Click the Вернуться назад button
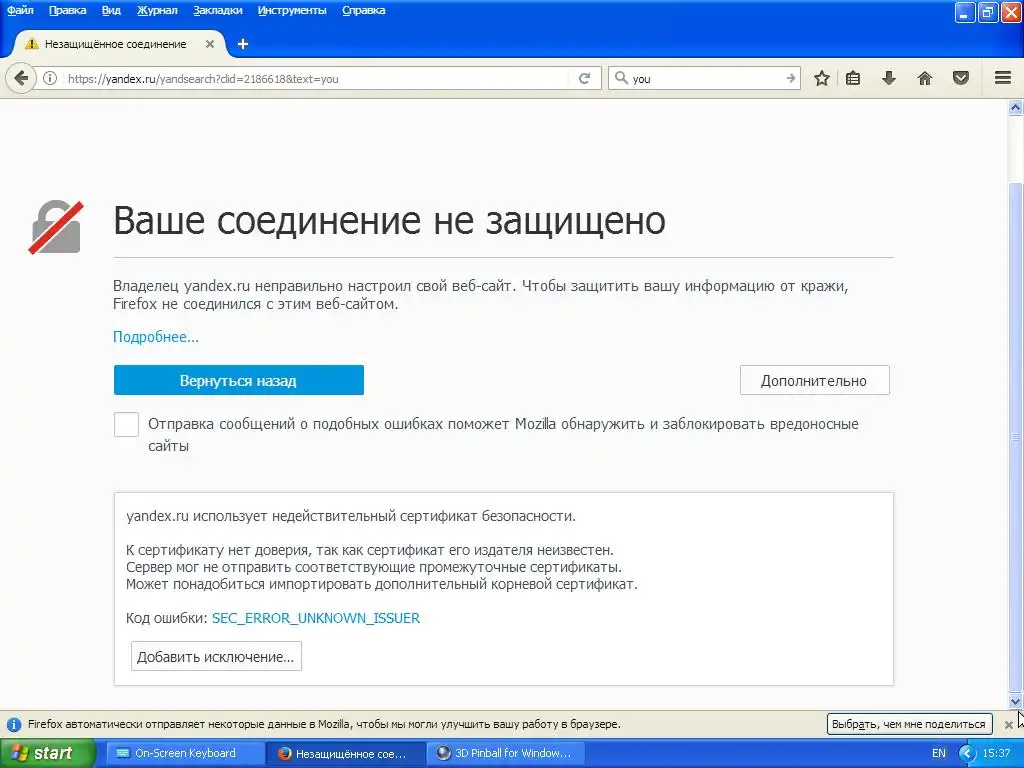 (x=238, y=380)
